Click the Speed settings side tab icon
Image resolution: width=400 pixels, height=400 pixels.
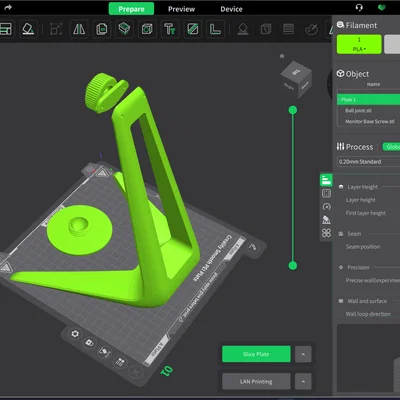(326, 207)
